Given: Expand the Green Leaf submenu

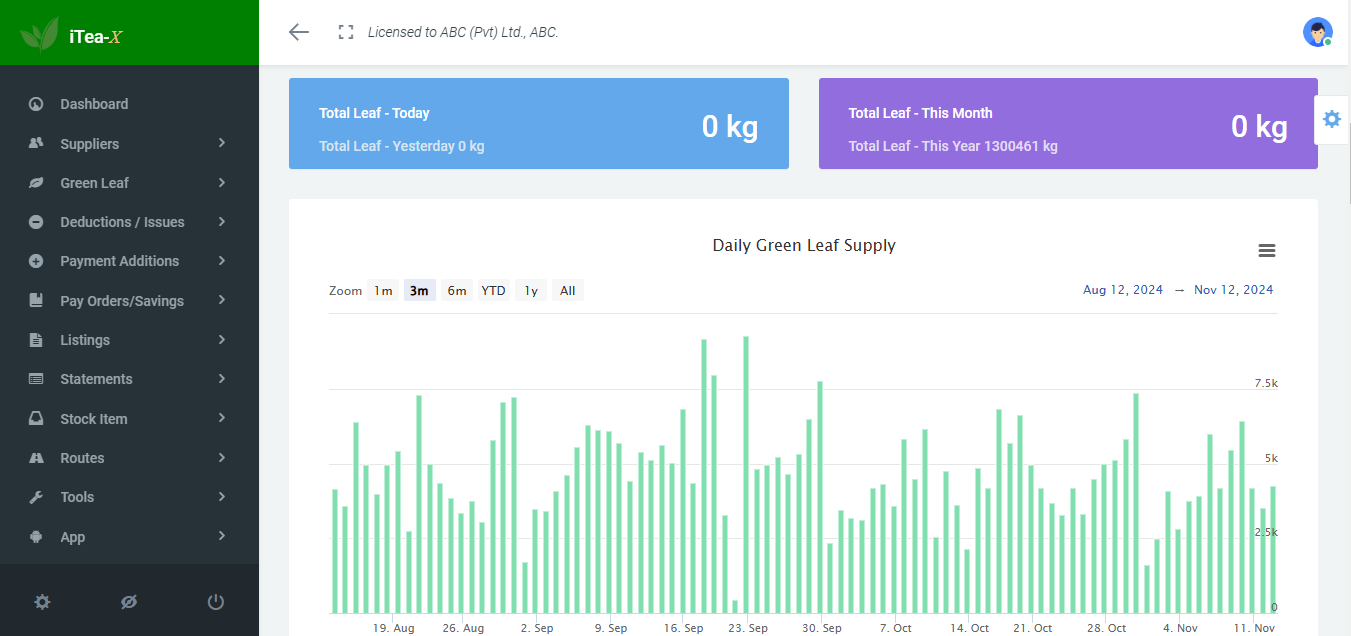Looking at the screenshot, I should tap(129, 183).
